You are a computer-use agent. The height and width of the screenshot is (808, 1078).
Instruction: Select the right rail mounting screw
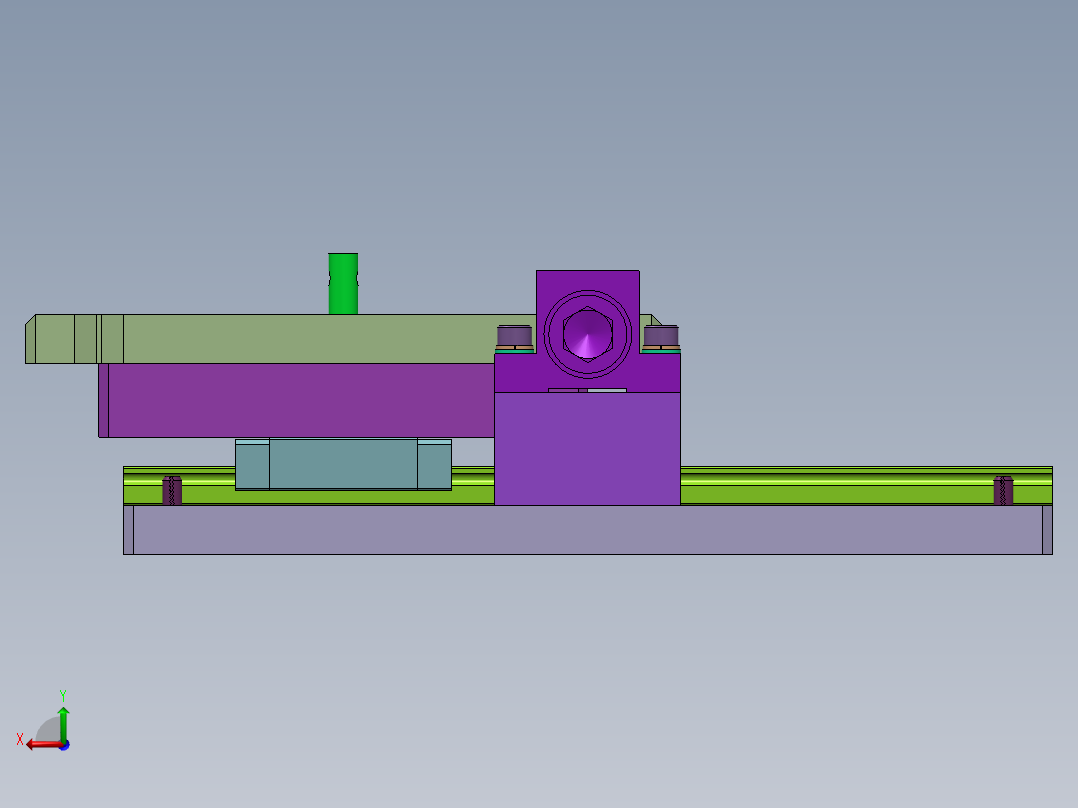[1004, 490]
